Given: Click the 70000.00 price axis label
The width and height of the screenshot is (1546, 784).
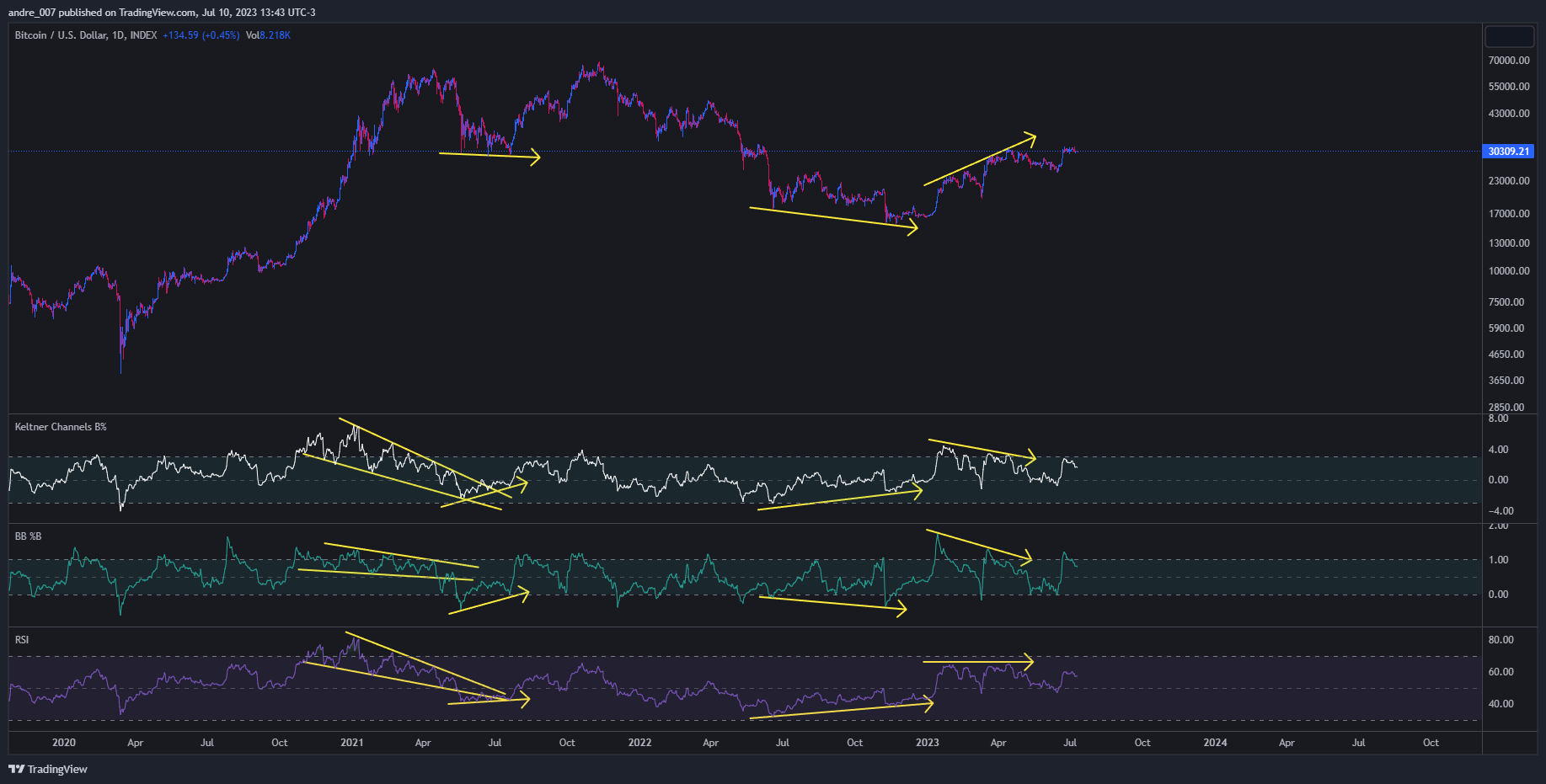Looking at the screenshot, I should click(1509, 61).
